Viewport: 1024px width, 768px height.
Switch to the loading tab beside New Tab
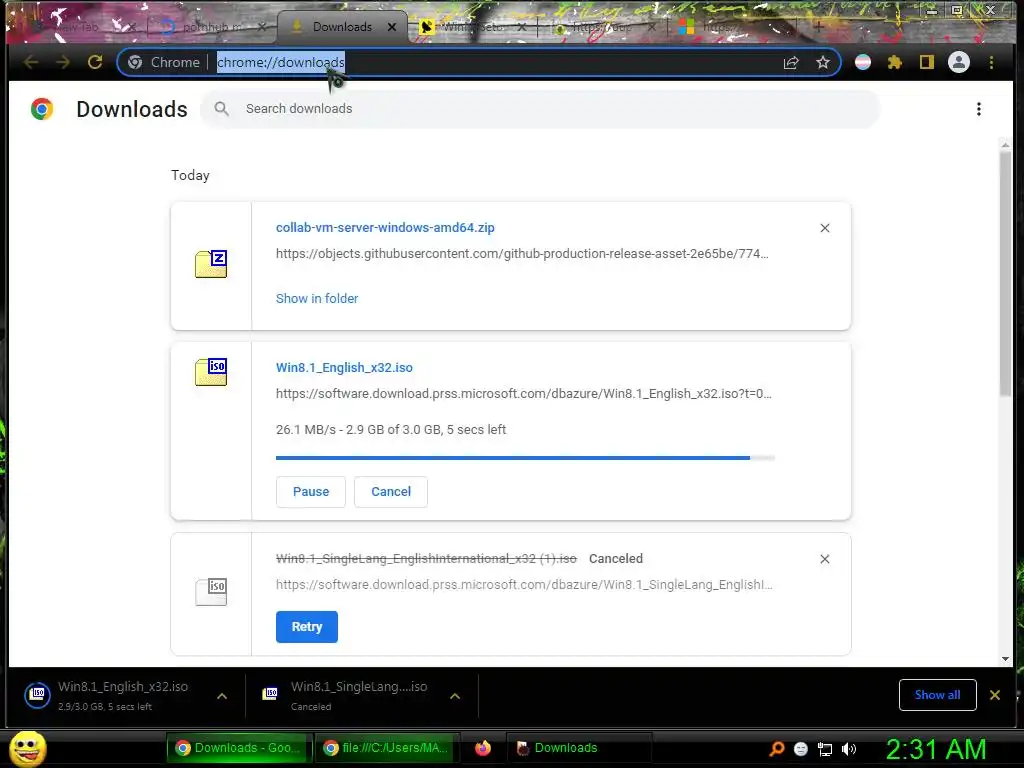click(x=209, y=27)
